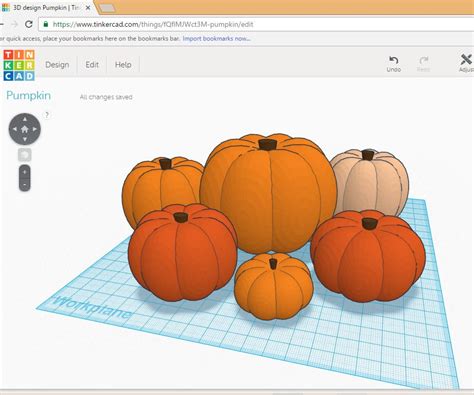Zoom out with the minus button

(25, 184)
